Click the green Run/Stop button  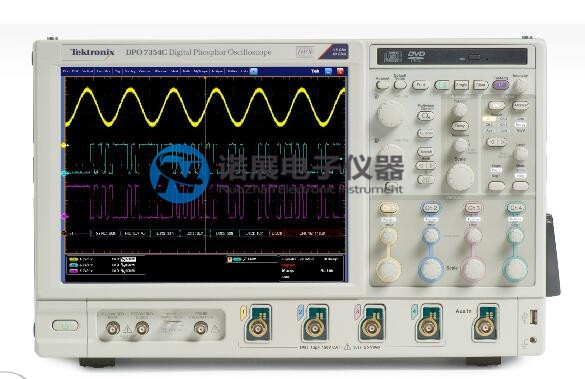[441, 85]
